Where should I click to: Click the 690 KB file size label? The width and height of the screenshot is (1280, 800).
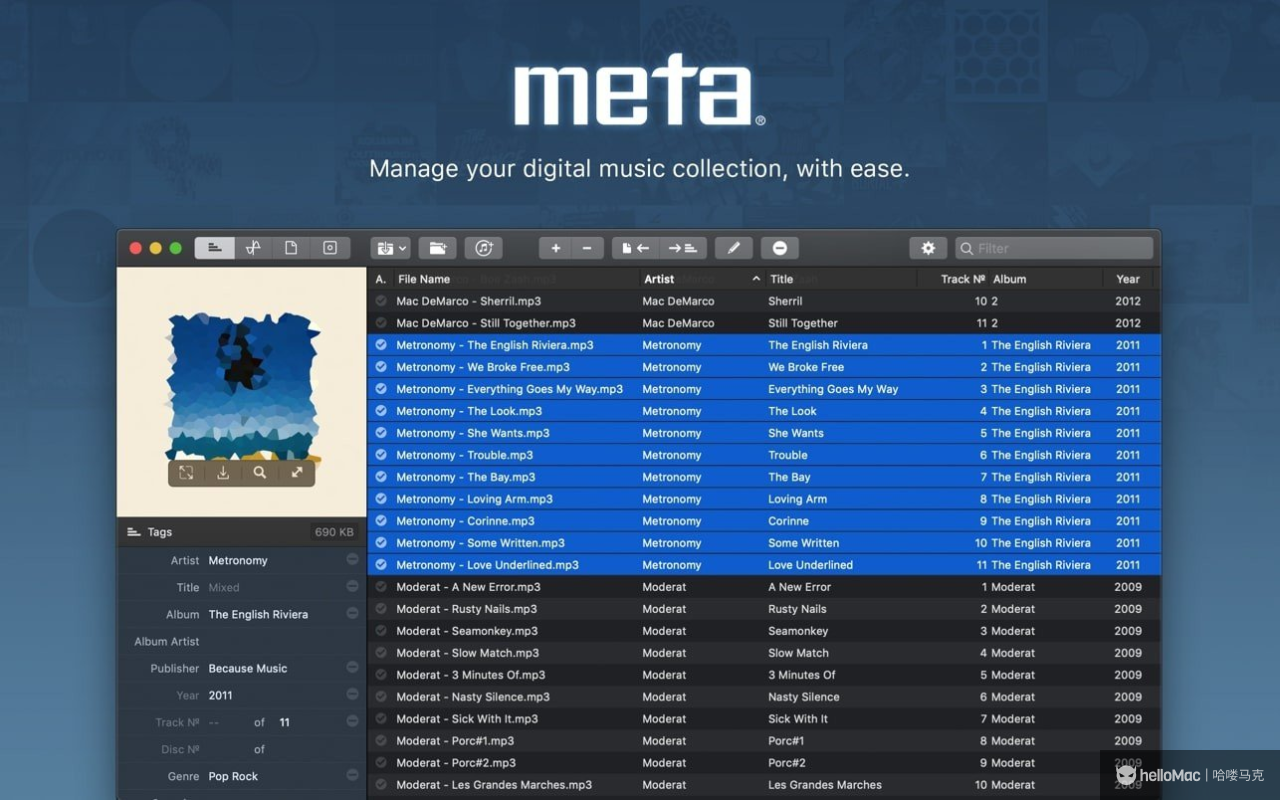tap(334, 532)
